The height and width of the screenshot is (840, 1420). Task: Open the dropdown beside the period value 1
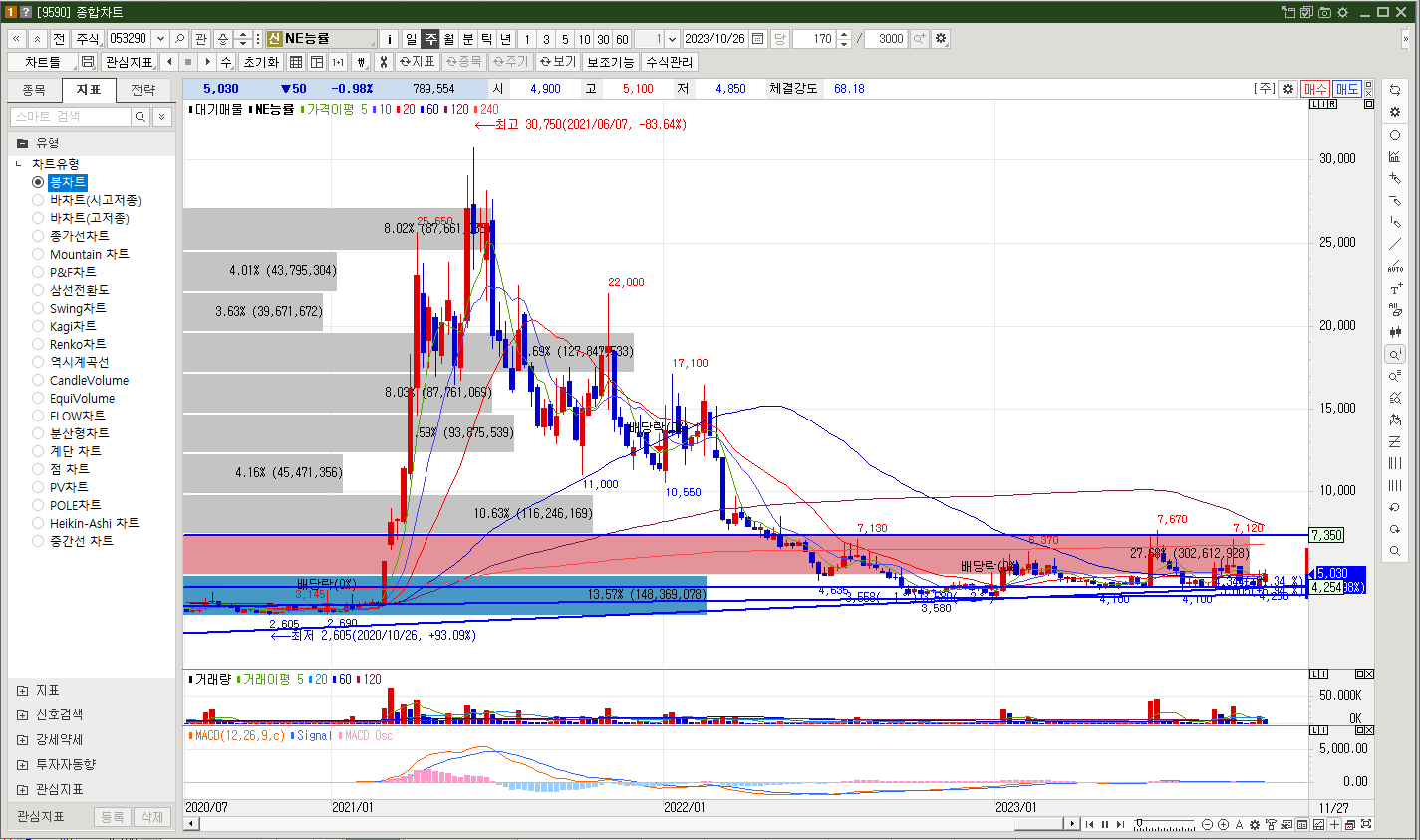[x=672, y=39]
